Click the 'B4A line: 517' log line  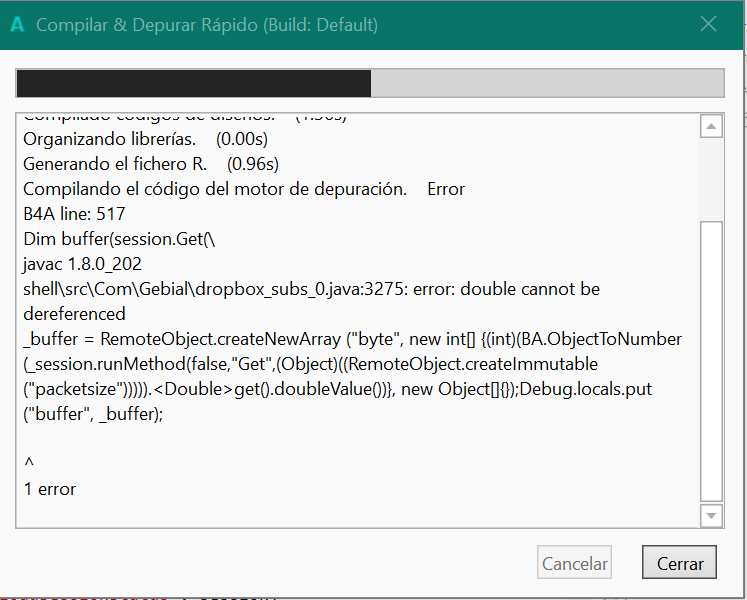[x=74, y=214]
